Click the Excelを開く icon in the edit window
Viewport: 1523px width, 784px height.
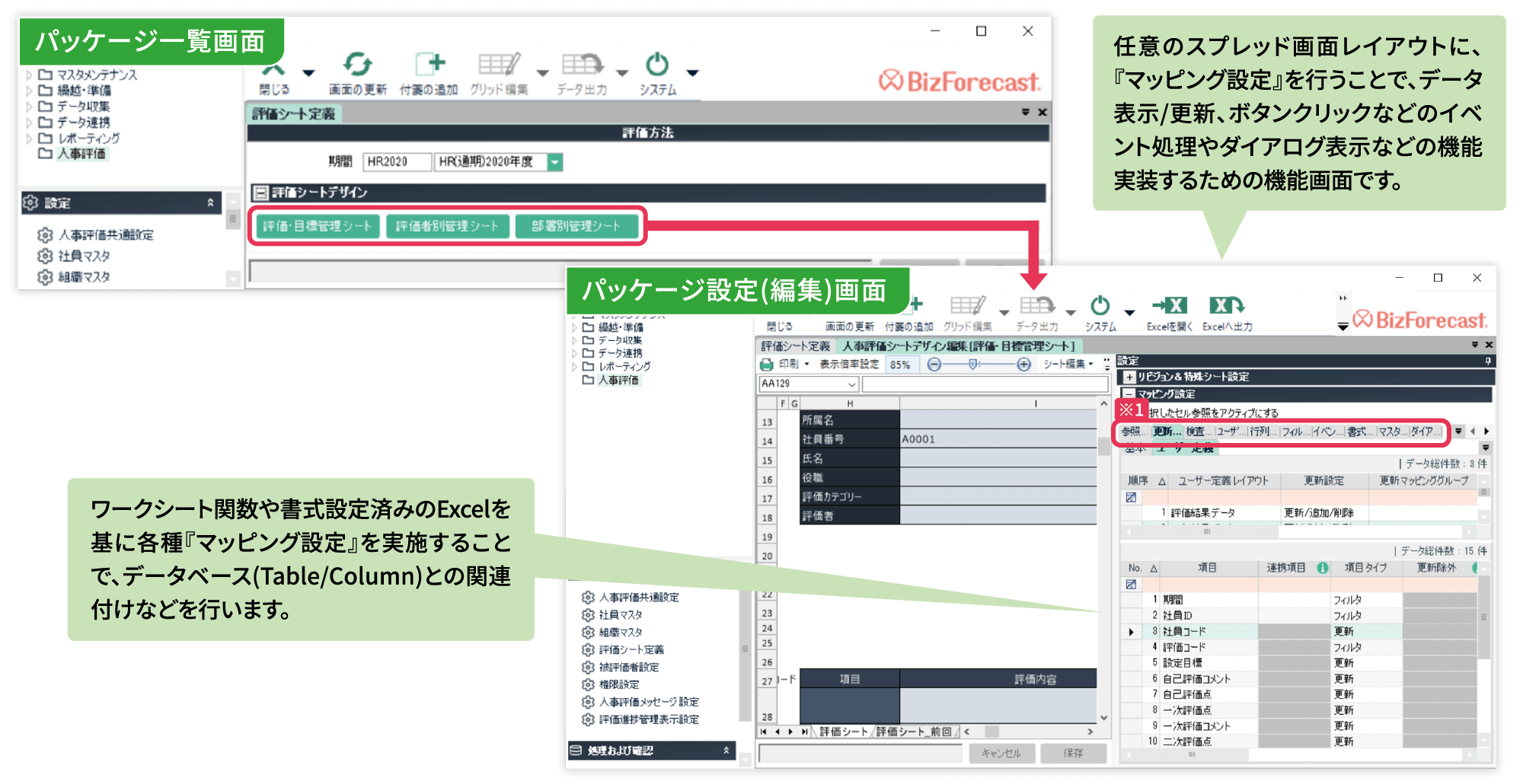[1170, 306]
